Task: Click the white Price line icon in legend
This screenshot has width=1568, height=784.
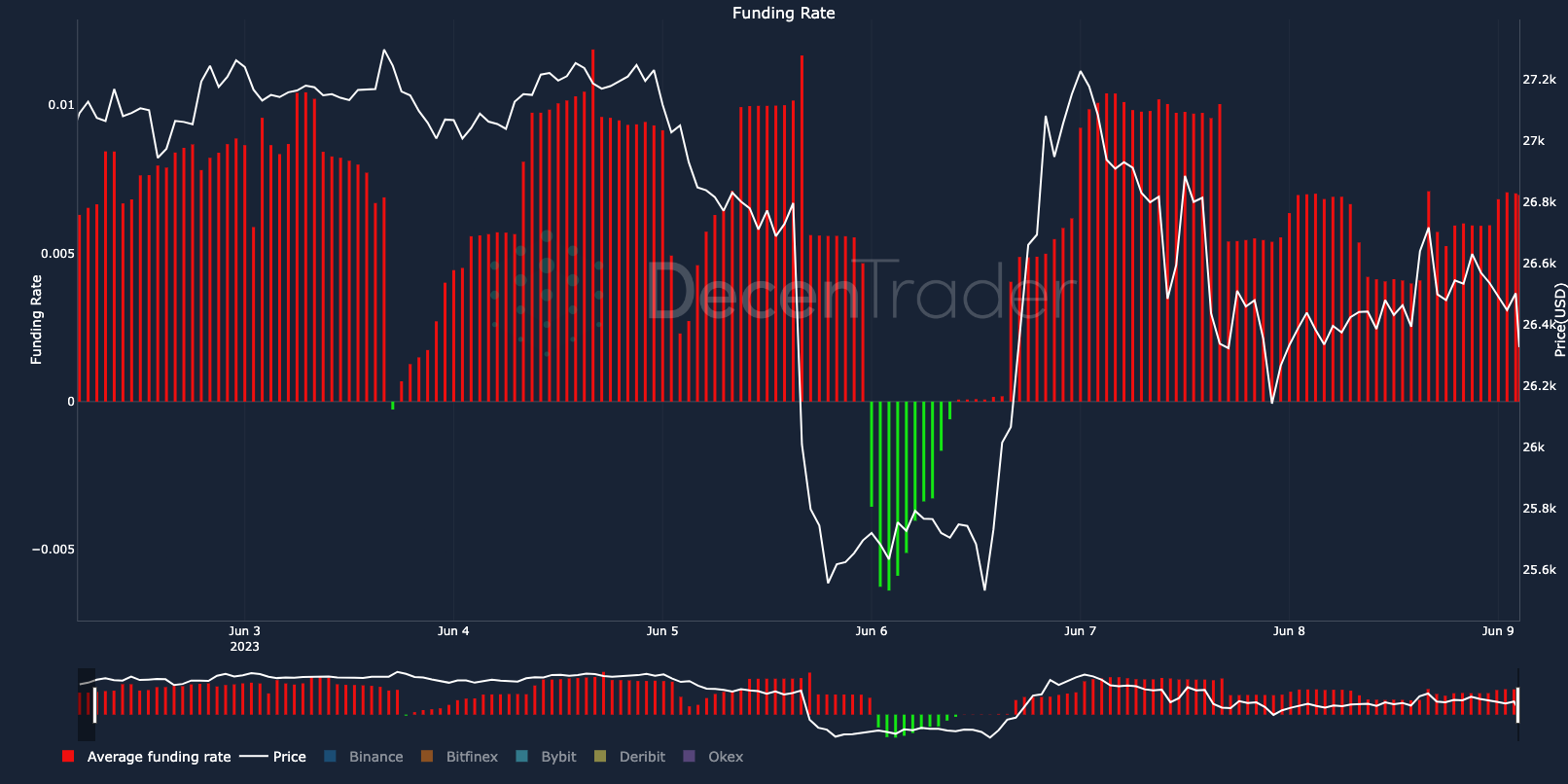Action: [x=254, y=757]
